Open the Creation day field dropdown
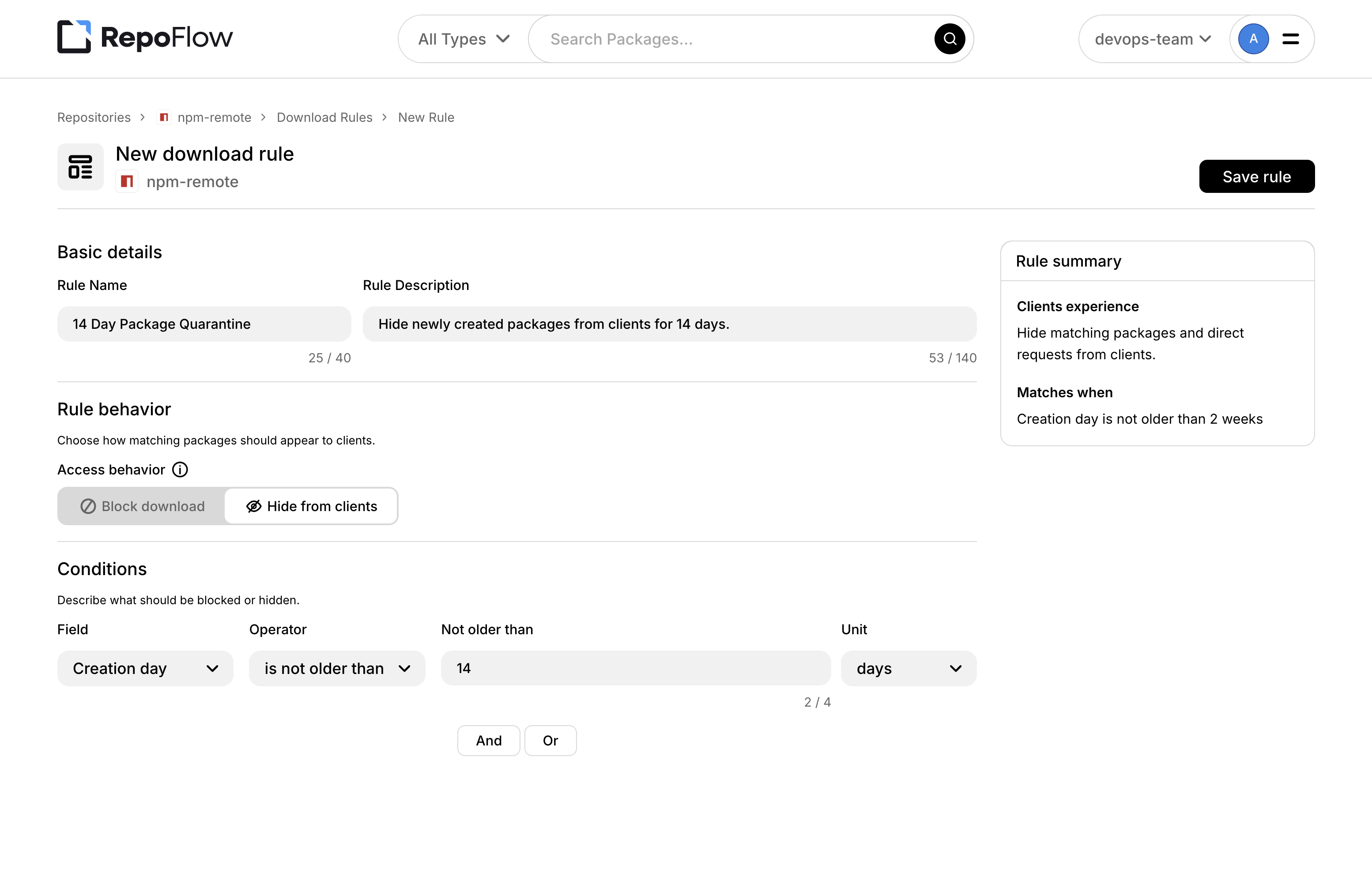Viewport: 1372px width, 888px height. [x=145, y=669]
